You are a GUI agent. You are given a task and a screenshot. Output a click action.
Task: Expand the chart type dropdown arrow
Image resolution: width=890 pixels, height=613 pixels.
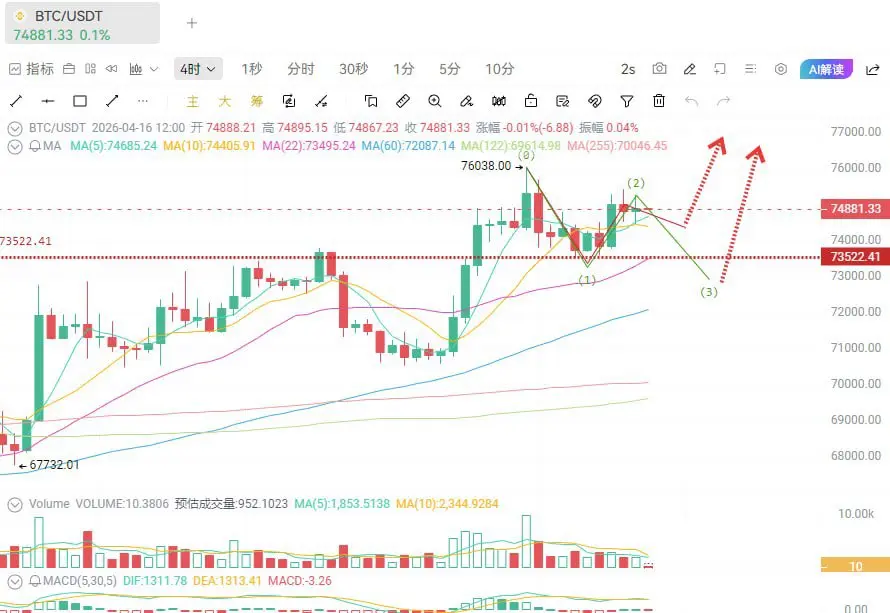coord(154,69)
